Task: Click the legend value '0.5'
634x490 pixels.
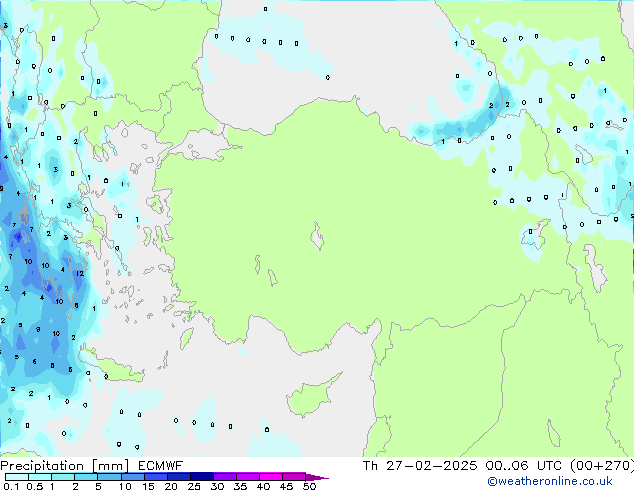Action: [35, 486]
